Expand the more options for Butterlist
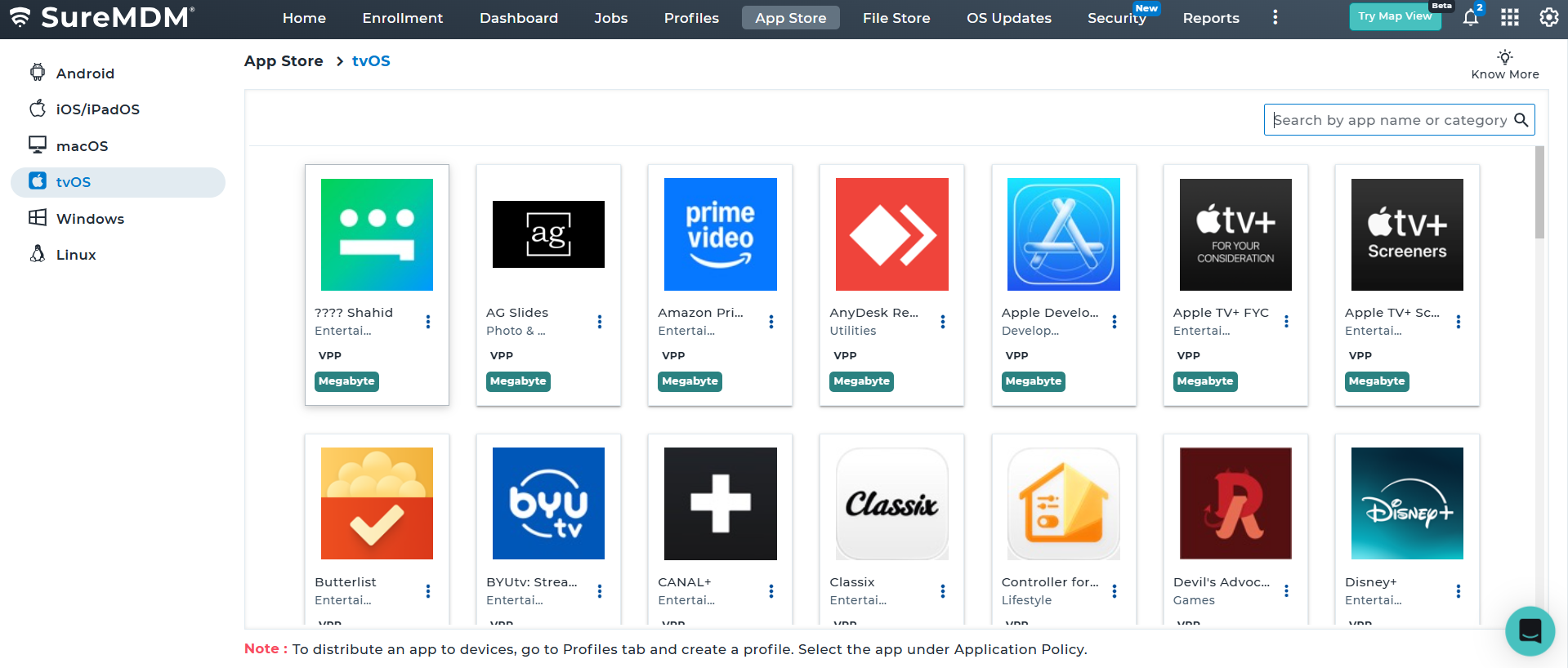 pos(428,591)
